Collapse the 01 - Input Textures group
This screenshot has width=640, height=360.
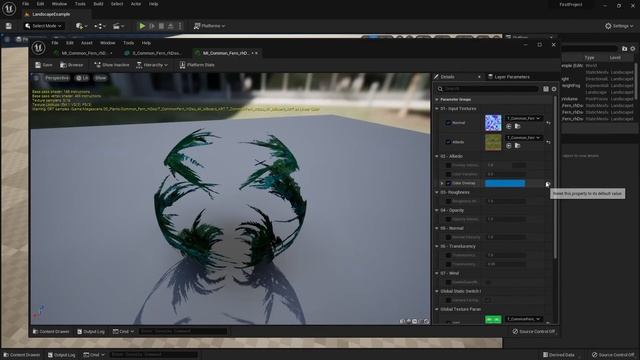(x=437, y=109)
